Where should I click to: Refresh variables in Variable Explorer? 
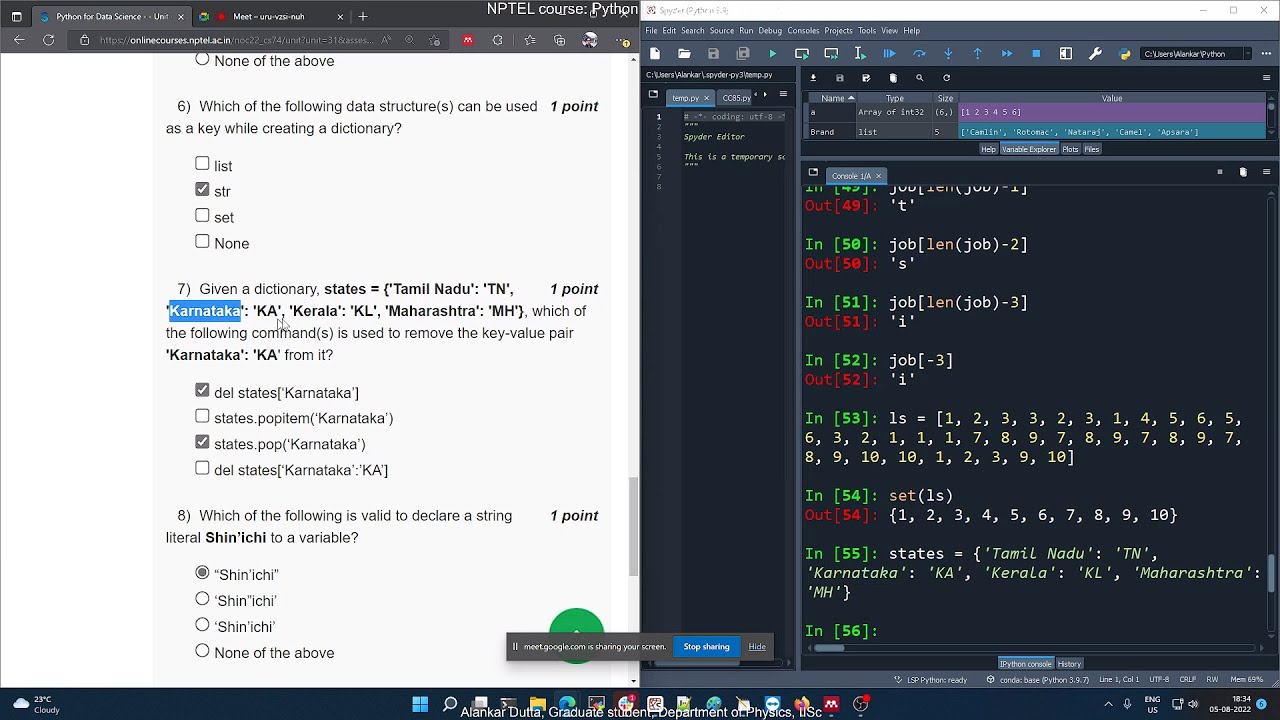(x=946, y=78)
